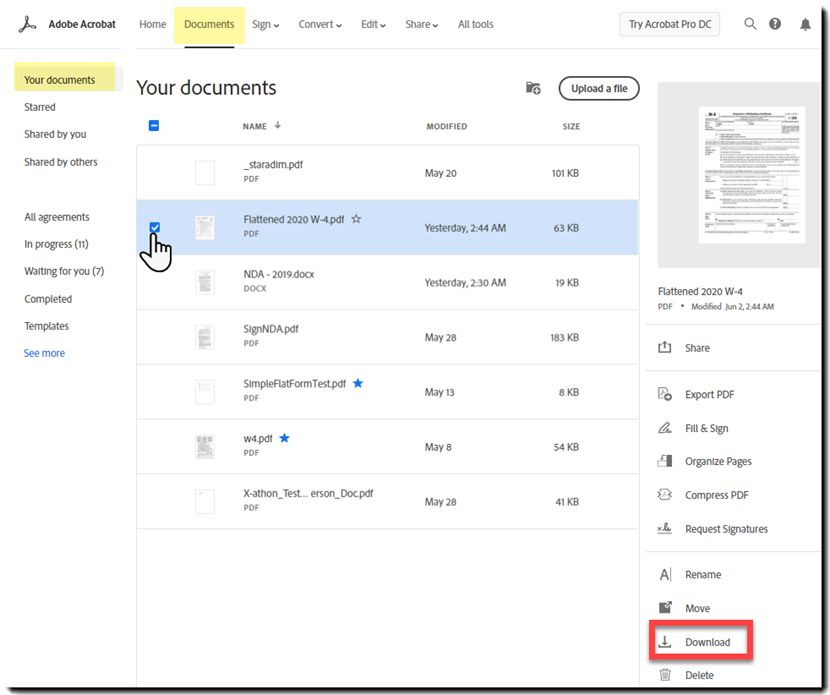Open the Starred section in sidebar
This screenshot has width=830, height=695.
40,107
